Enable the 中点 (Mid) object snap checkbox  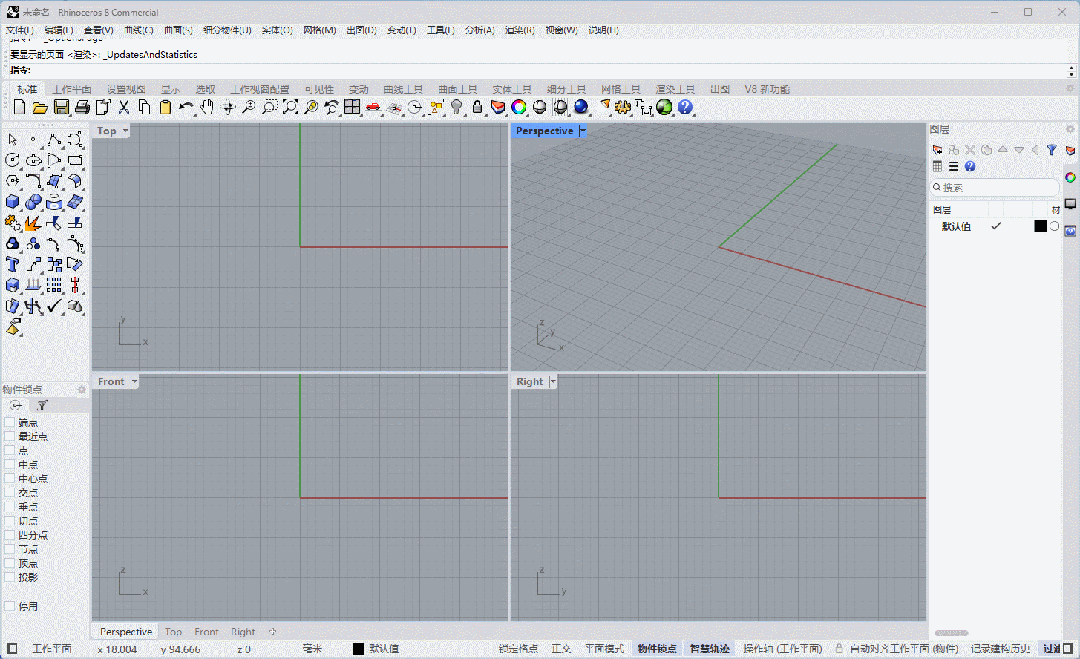[x=10, y=464]
